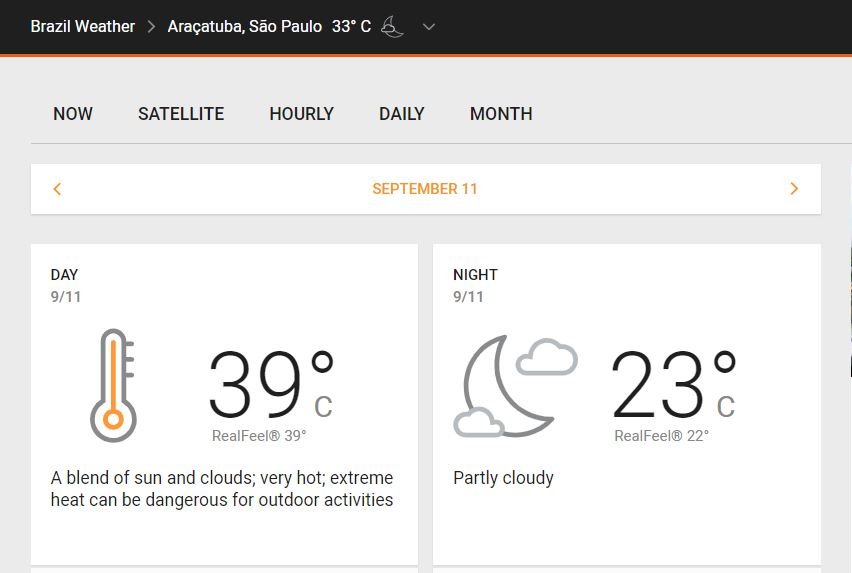The image size is (852, 573).
Task: Open the Brazil Weather breadcrumb link
Action: tap(83, 27)
